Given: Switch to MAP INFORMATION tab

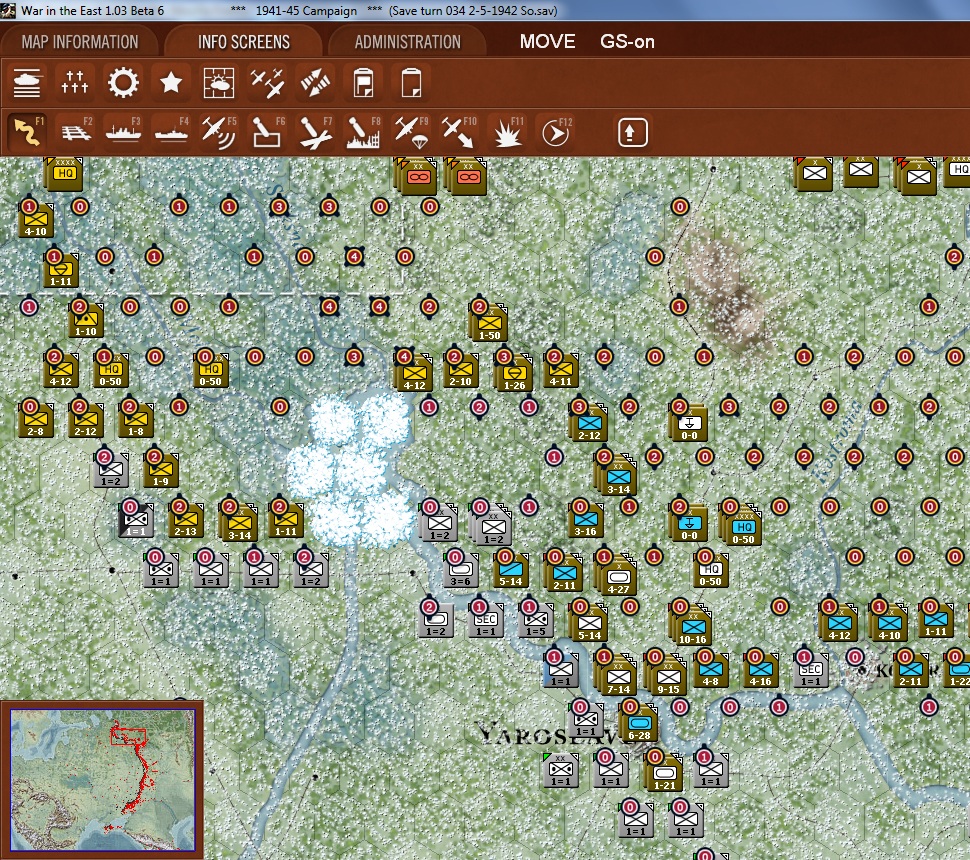Looking at the screenshot, I should pyautogui.click(x=80, y=41).
